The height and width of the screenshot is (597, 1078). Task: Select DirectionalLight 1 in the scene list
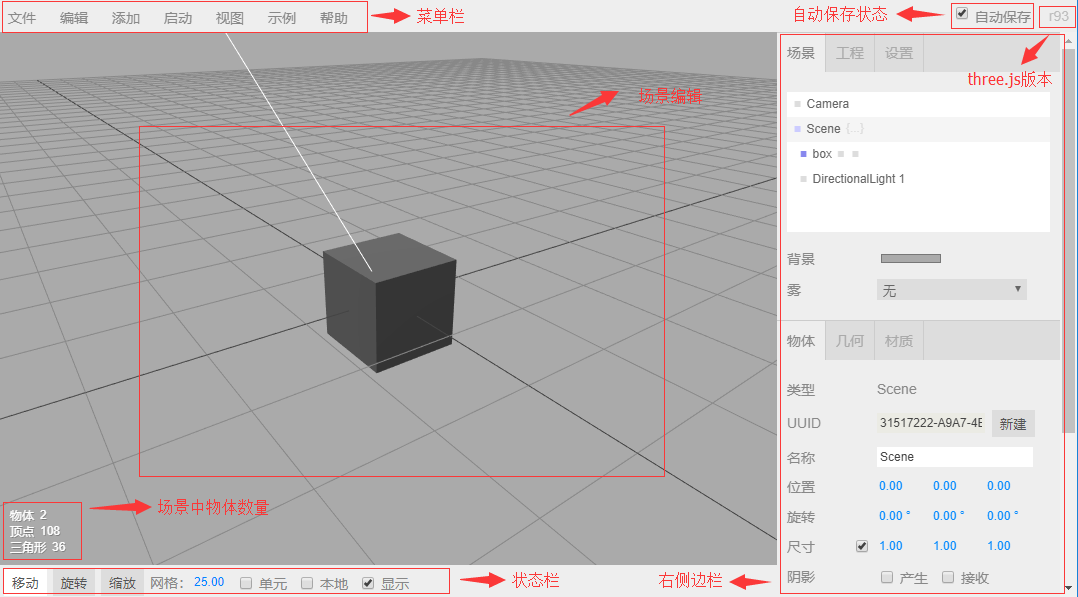[858, 179]
